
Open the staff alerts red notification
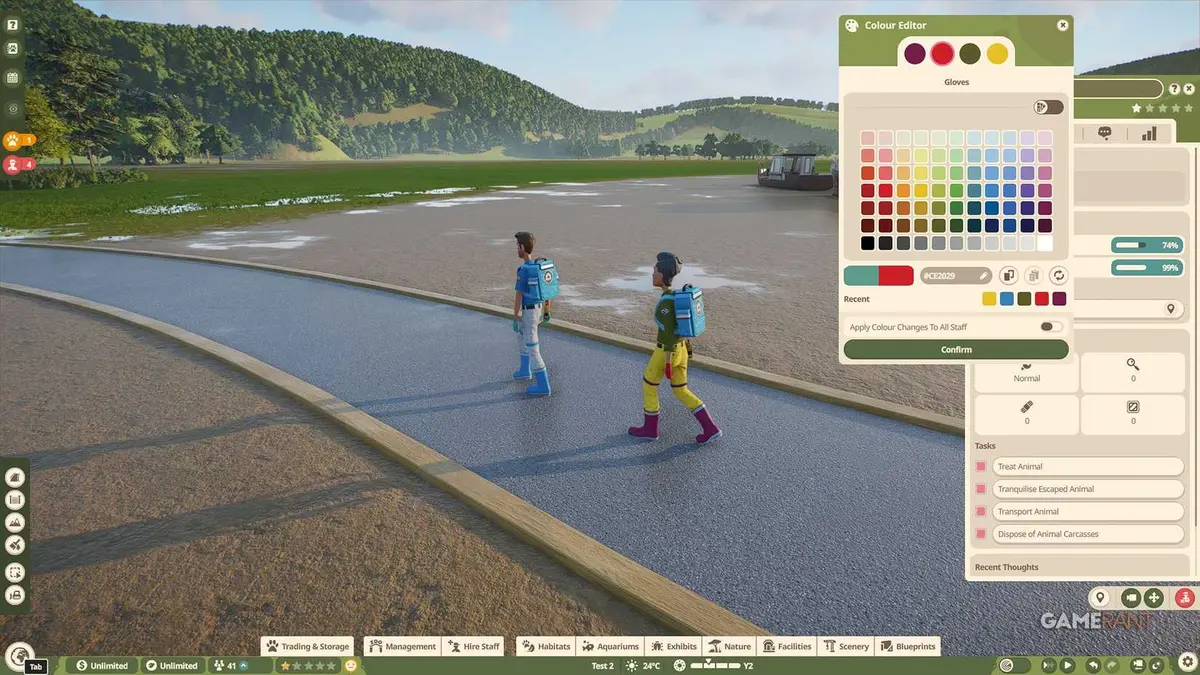coord(20,164)
